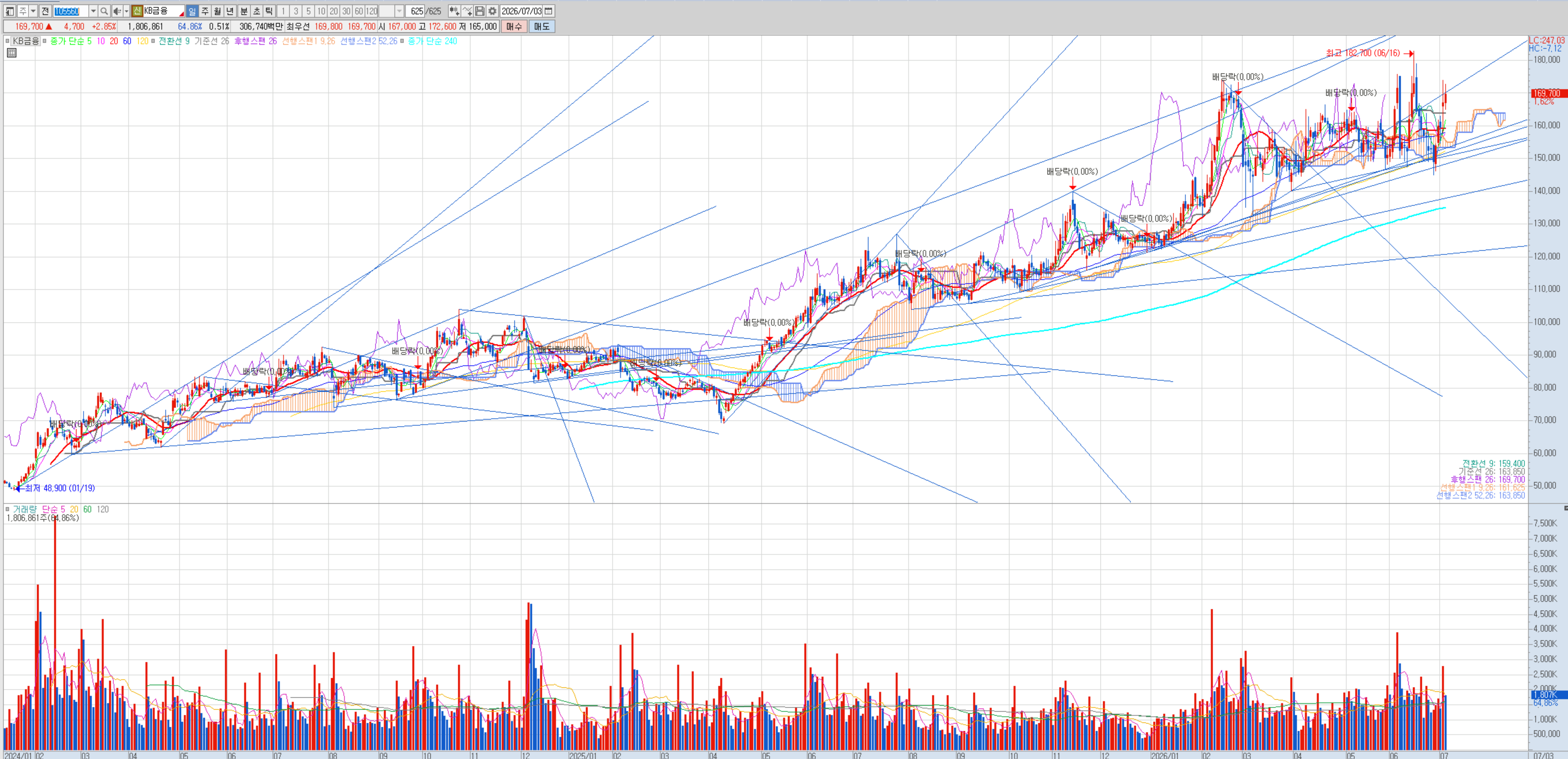
Task: Click the grid table icon below KB금융 legend
Action: tap(11, 53)
